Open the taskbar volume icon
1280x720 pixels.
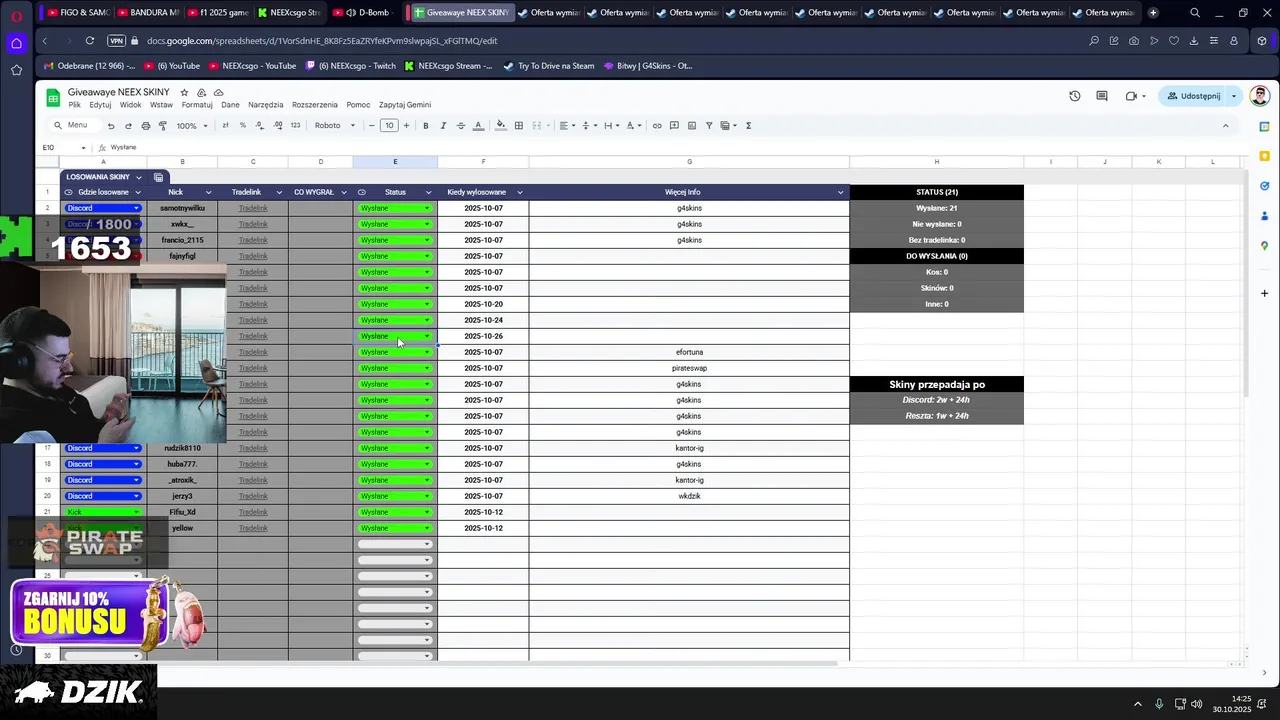click(1199, 704)
